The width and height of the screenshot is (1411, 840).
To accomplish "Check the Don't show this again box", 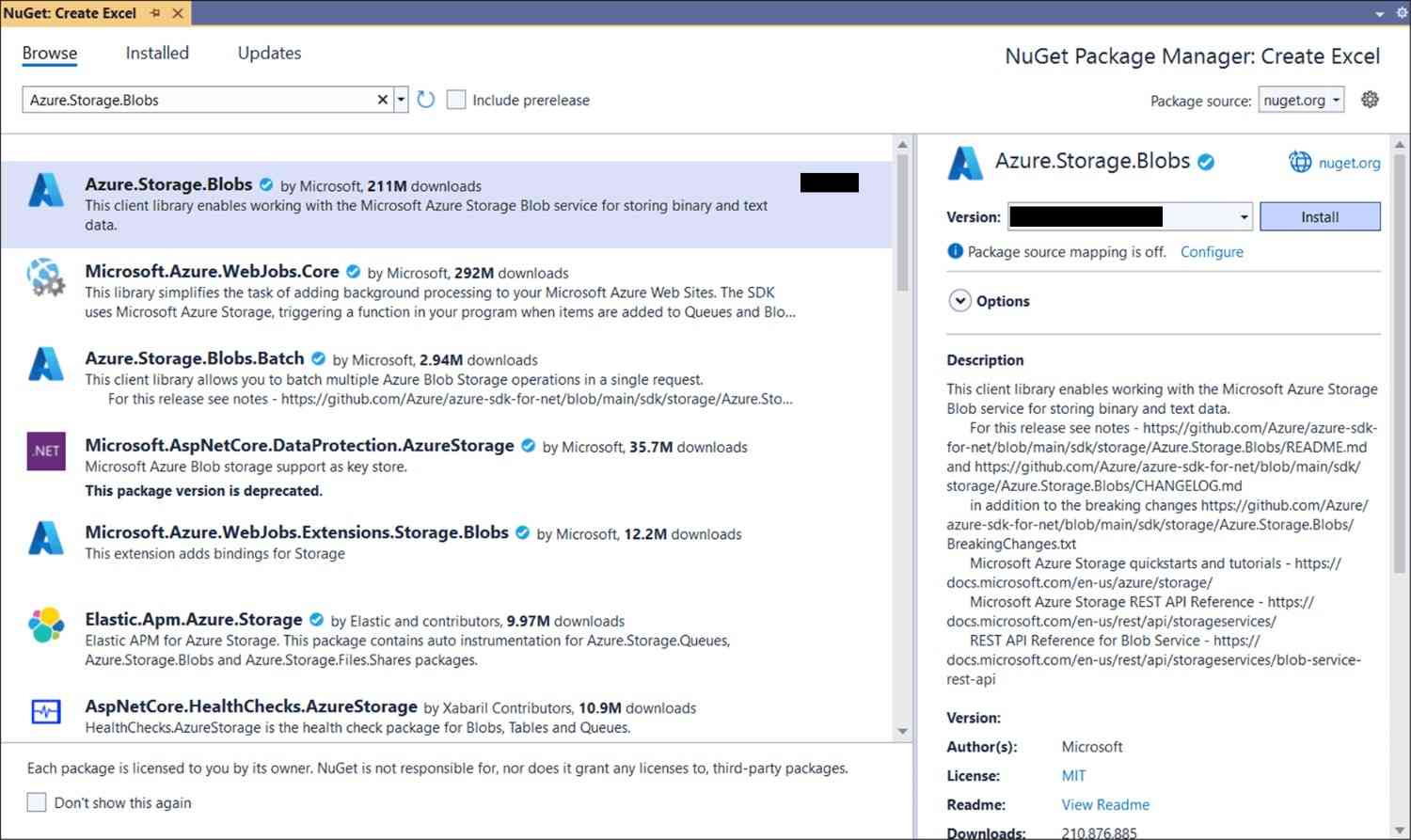I will coord(37,802).
